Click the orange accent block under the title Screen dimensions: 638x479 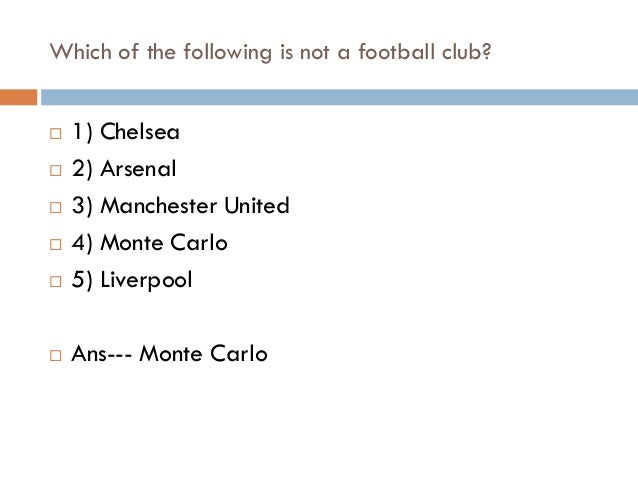[x=18, y=97]
